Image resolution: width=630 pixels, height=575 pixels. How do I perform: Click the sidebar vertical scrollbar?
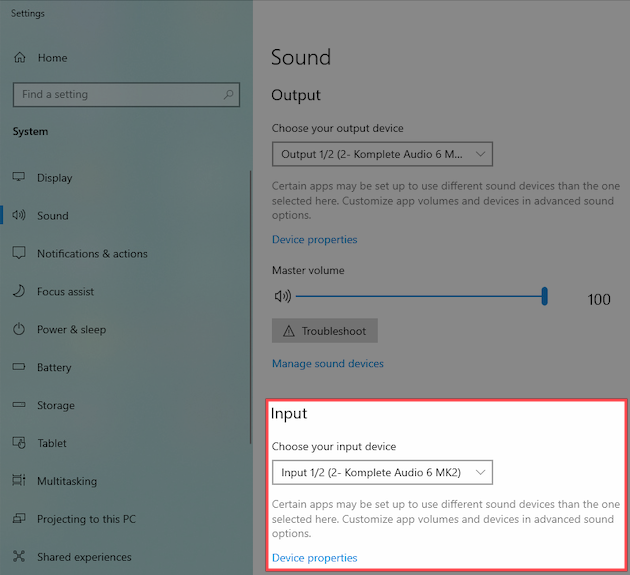click(250, 307)
